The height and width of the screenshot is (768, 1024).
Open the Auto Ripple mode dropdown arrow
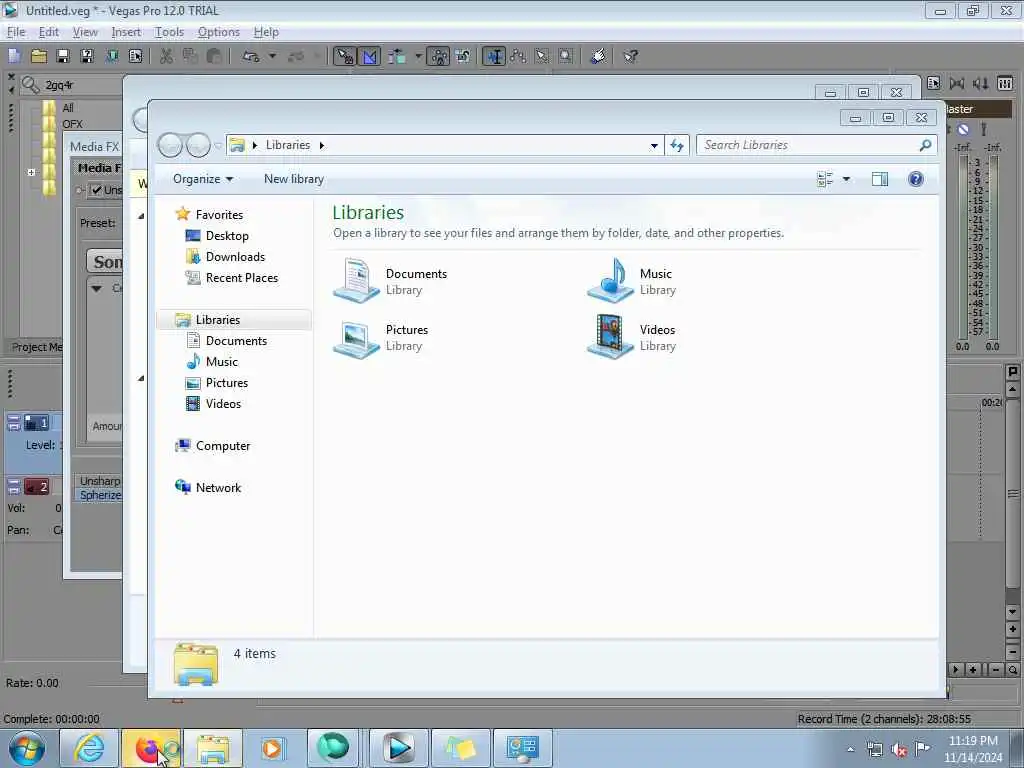[x=418, y=57]
